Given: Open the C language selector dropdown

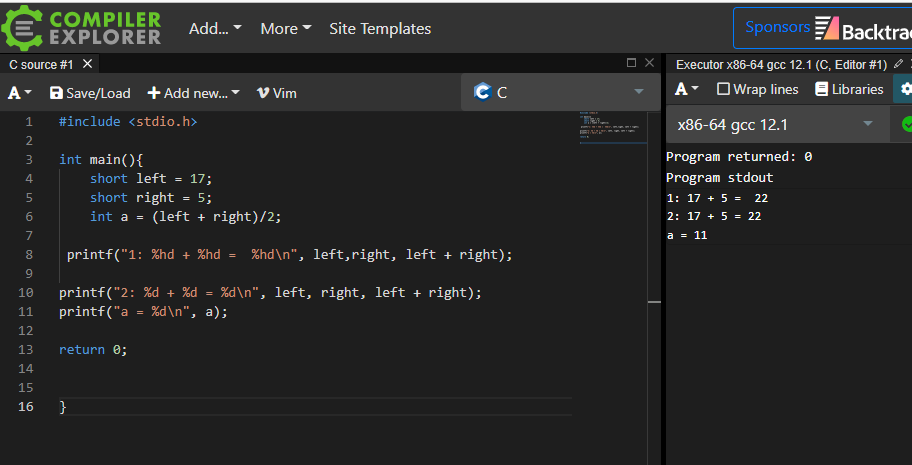Looking at the screenshot, I should point(561,92).
